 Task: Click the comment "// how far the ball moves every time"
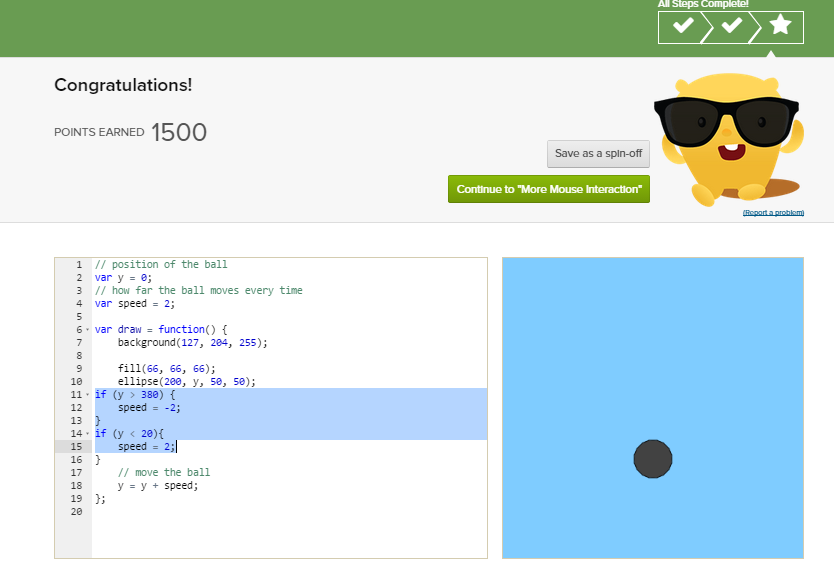click(198, 291)
